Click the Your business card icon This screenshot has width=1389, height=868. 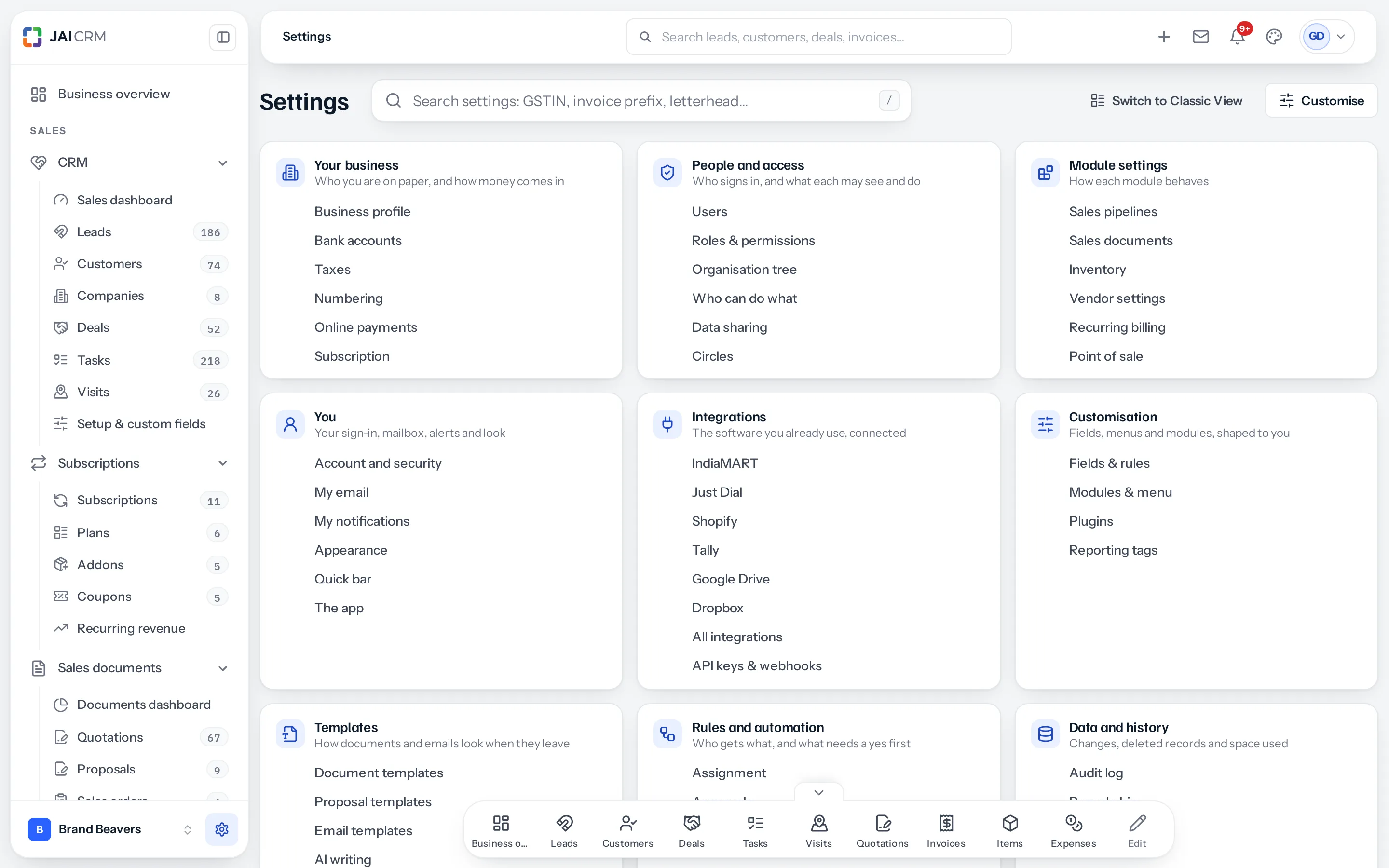(x=290, y=172)
